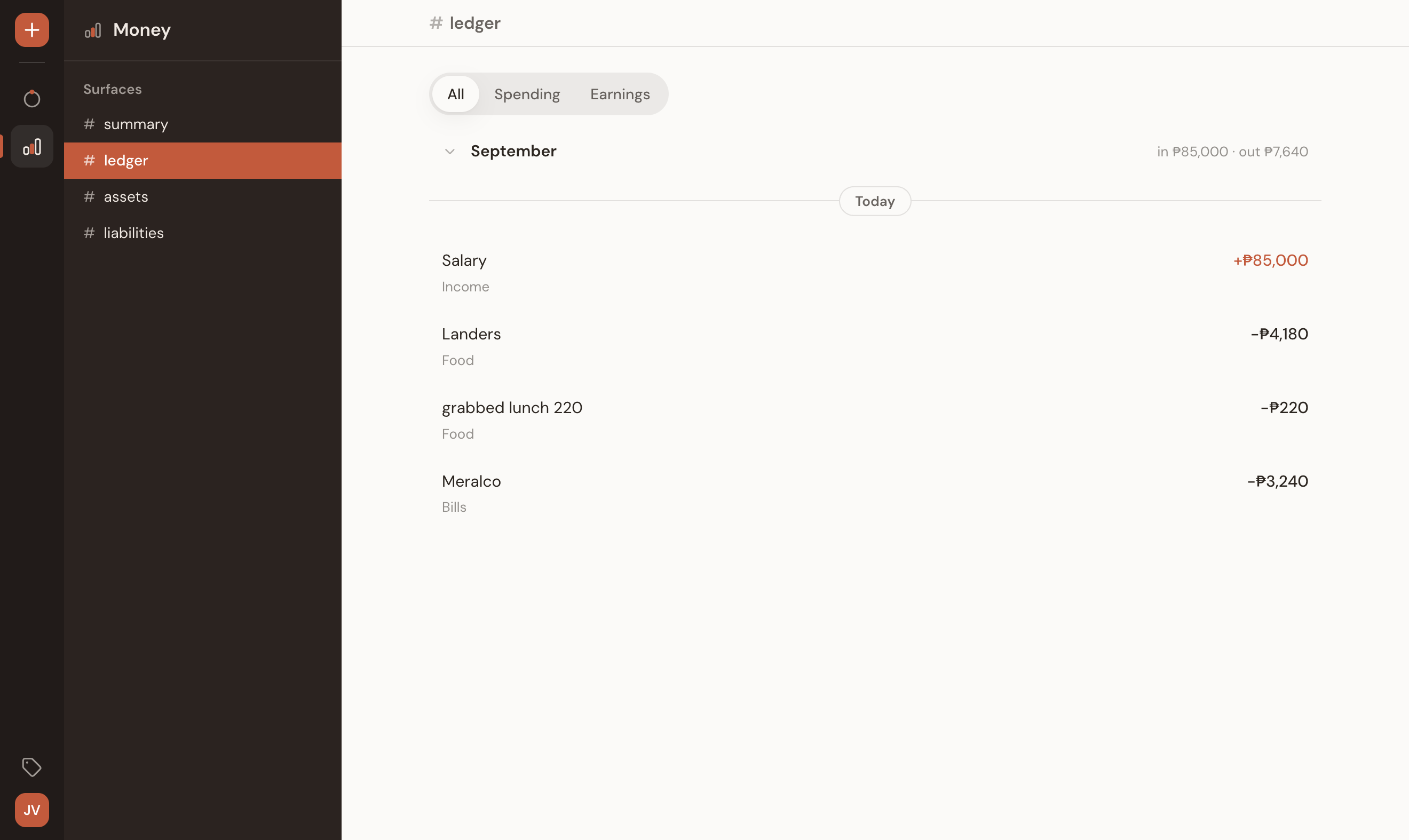Image resolution: width=1409 pixels, height=840 pixels.
Task: Open the liabilities surface
Action: (x=203, y=233)
